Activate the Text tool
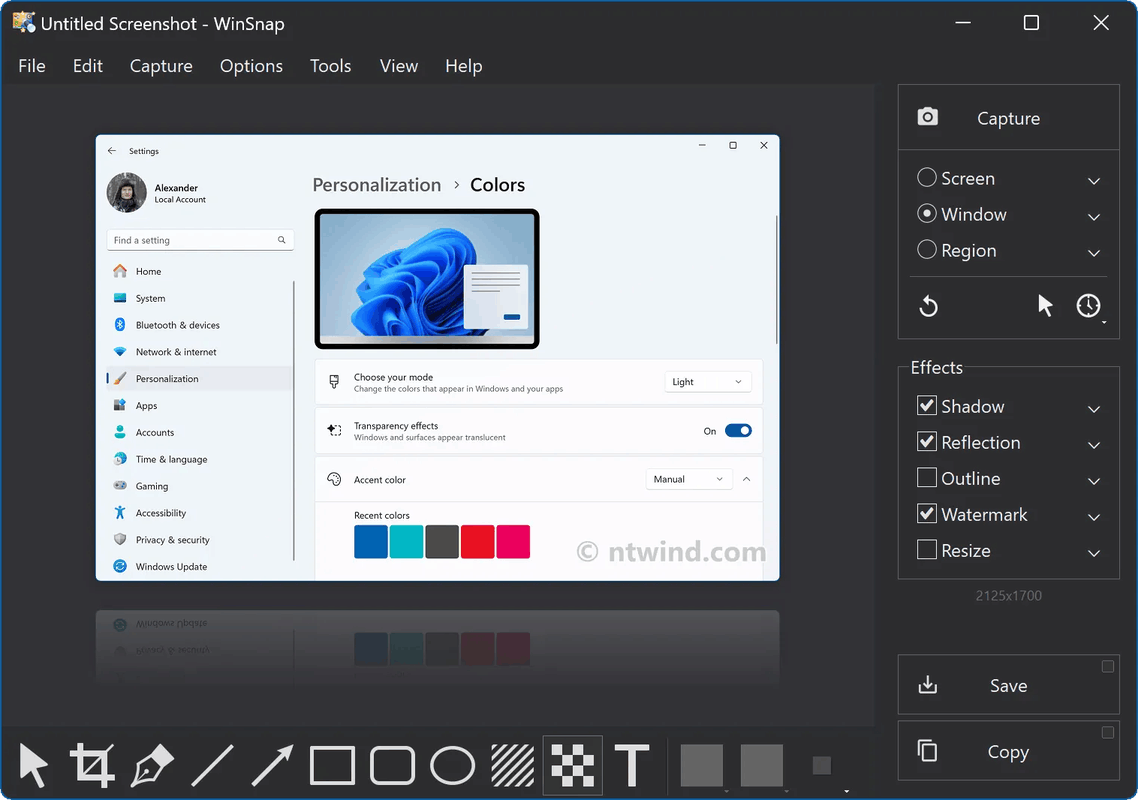This screenshot has width=1138, height=800. [x=632, y=765]
